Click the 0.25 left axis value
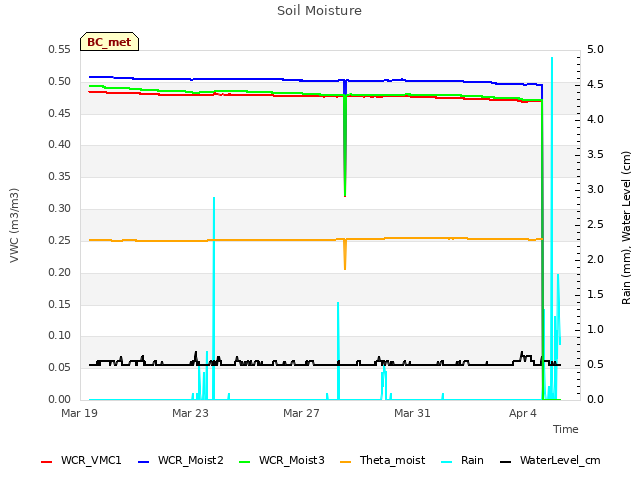Screen dimensions: 640x480 pos(59,240)
